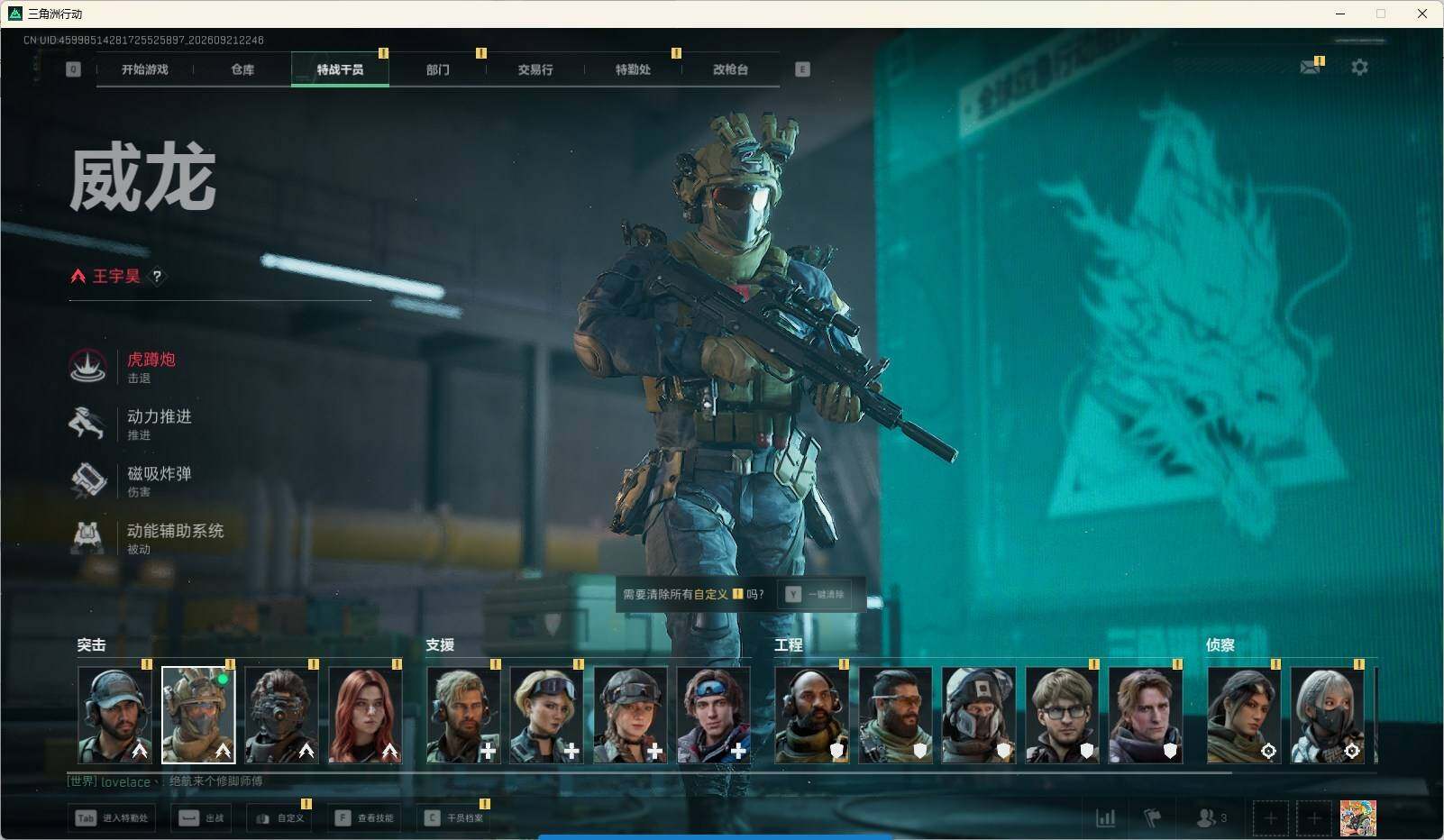Image resolution: width=1444 pixels, height=840 pixels.
Task: Open the 自定义 customize button
Action: coord(279,818)
